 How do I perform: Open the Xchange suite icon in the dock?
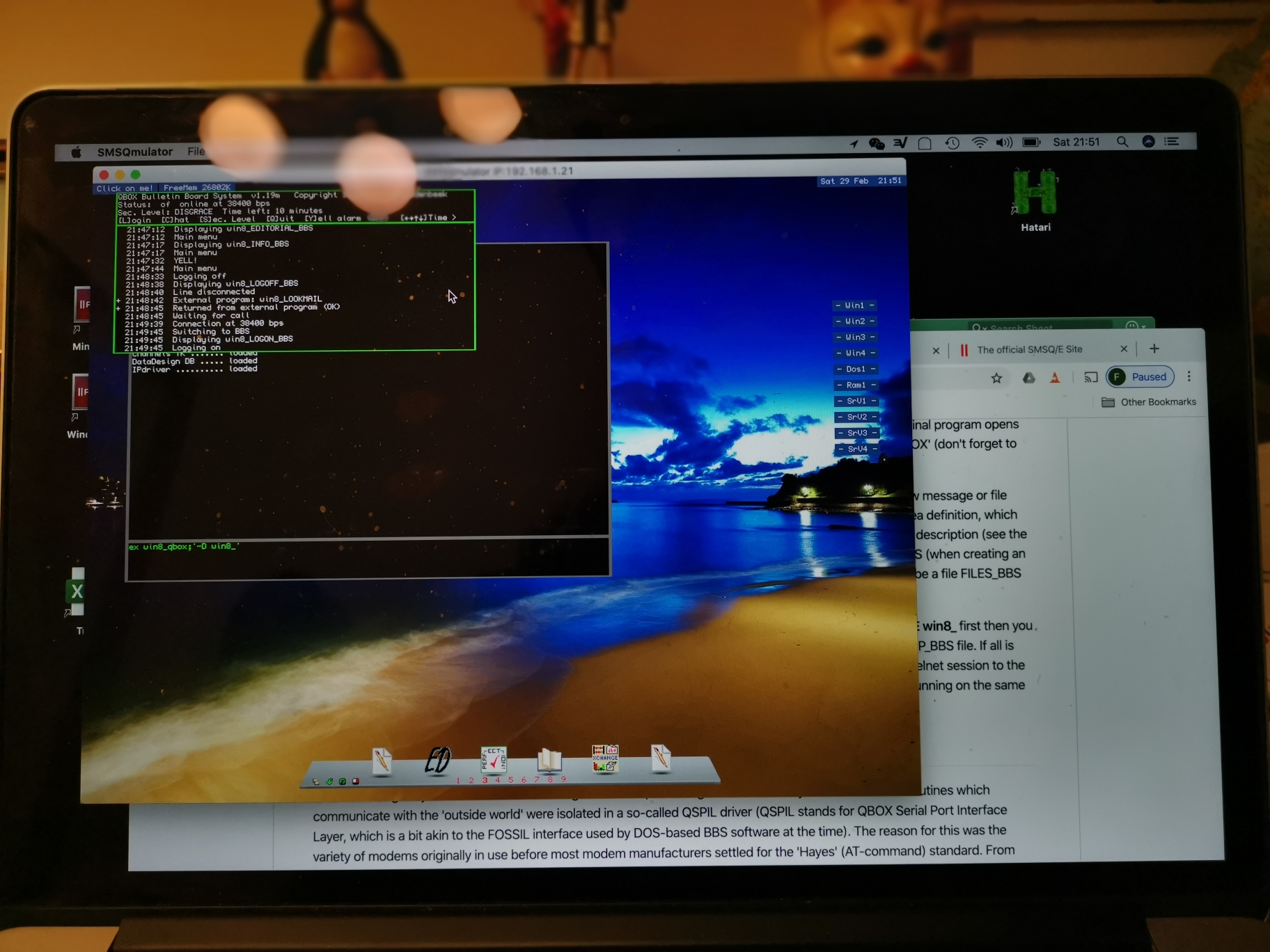pyautogui.click(x=605, y=759)
